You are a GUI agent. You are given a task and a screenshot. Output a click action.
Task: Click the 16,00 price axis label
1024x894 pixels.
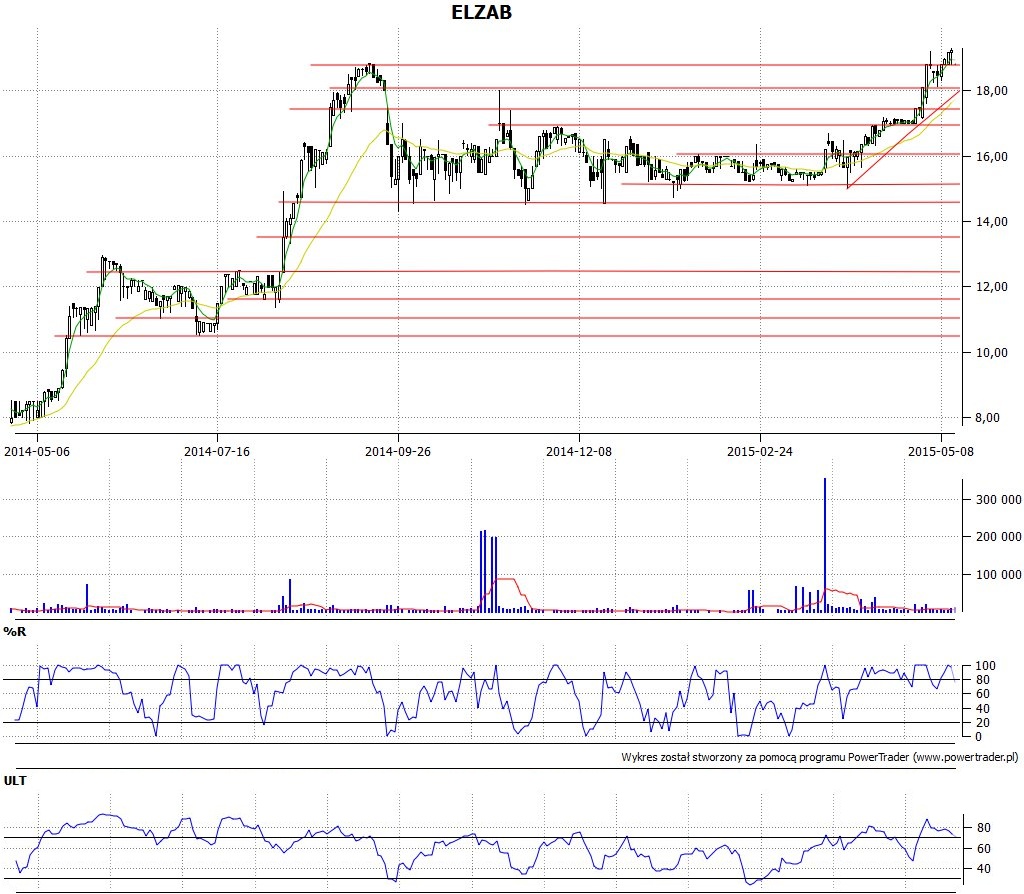(x=991, y=157)
